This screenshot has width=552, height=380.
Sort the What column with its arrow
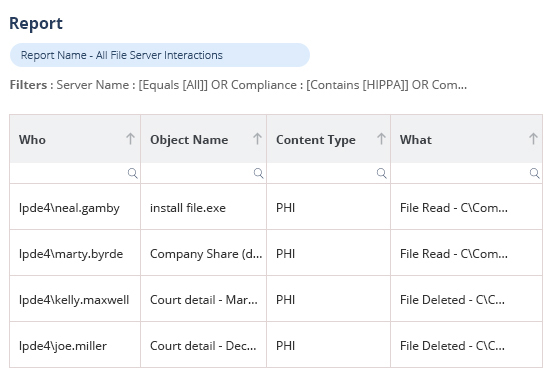pos(533,139)
